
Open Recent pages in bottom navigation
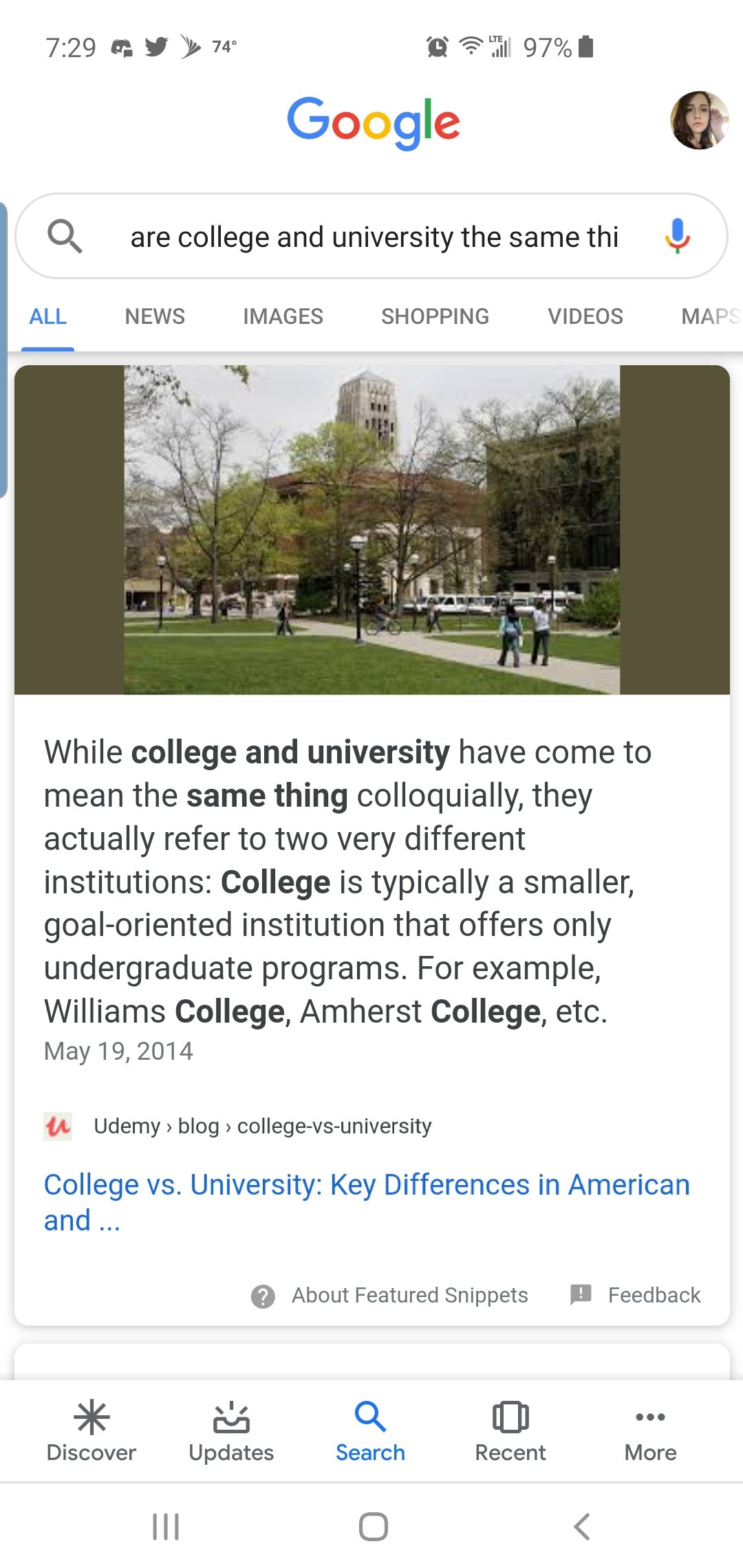[510, 1430]
